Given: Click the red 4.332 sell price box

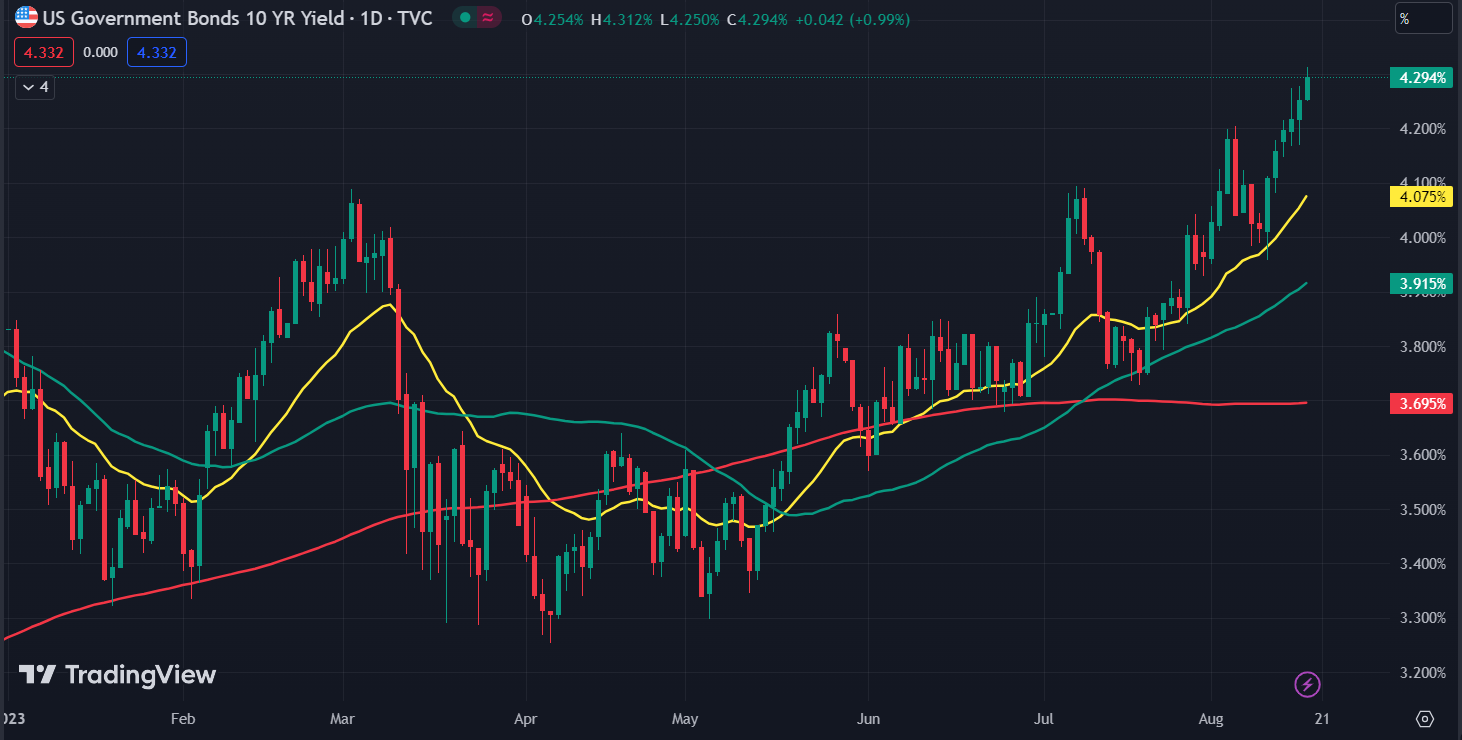Looking at the screenshot, I should (x=43, y=52).
